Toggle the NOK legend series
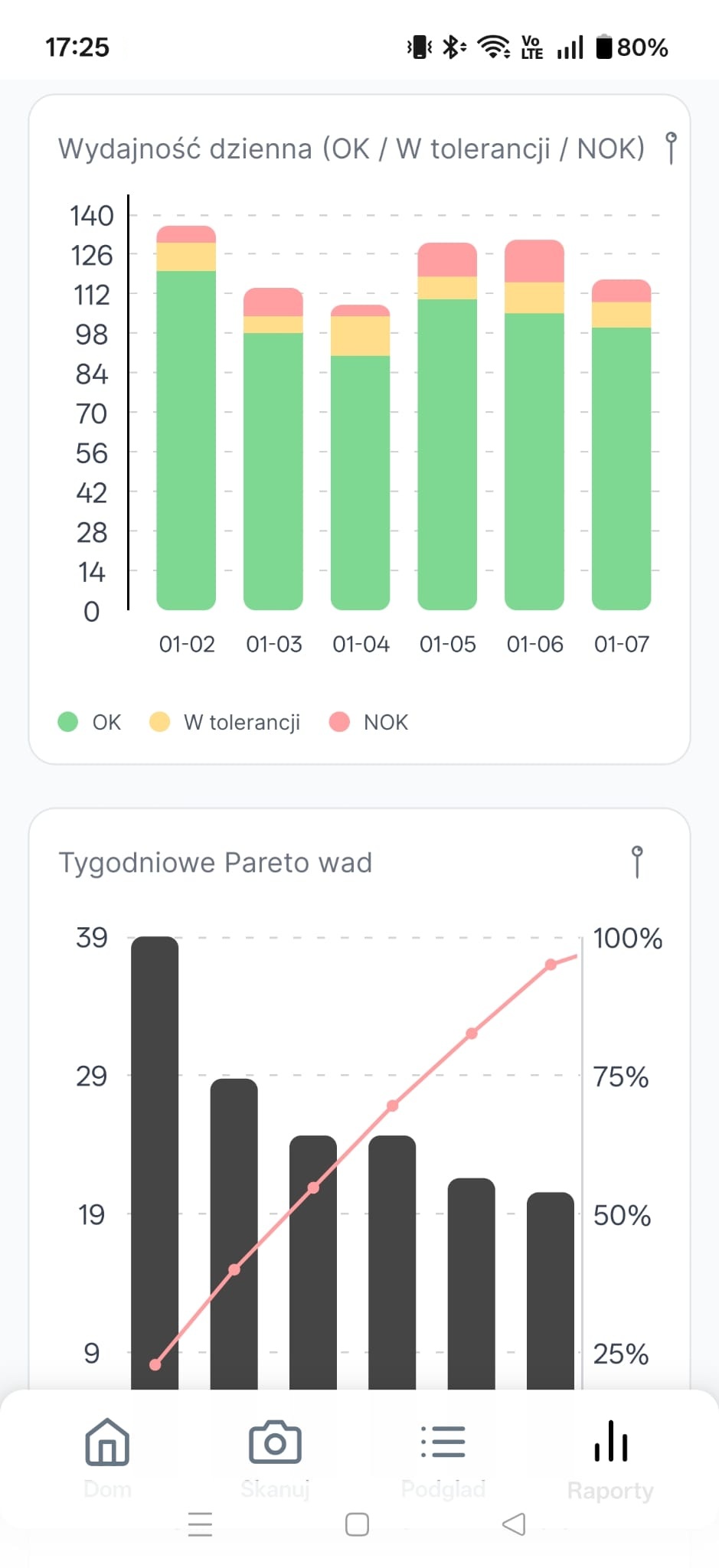The height and width of the screenshot is (1568, 719). point(385,722)
